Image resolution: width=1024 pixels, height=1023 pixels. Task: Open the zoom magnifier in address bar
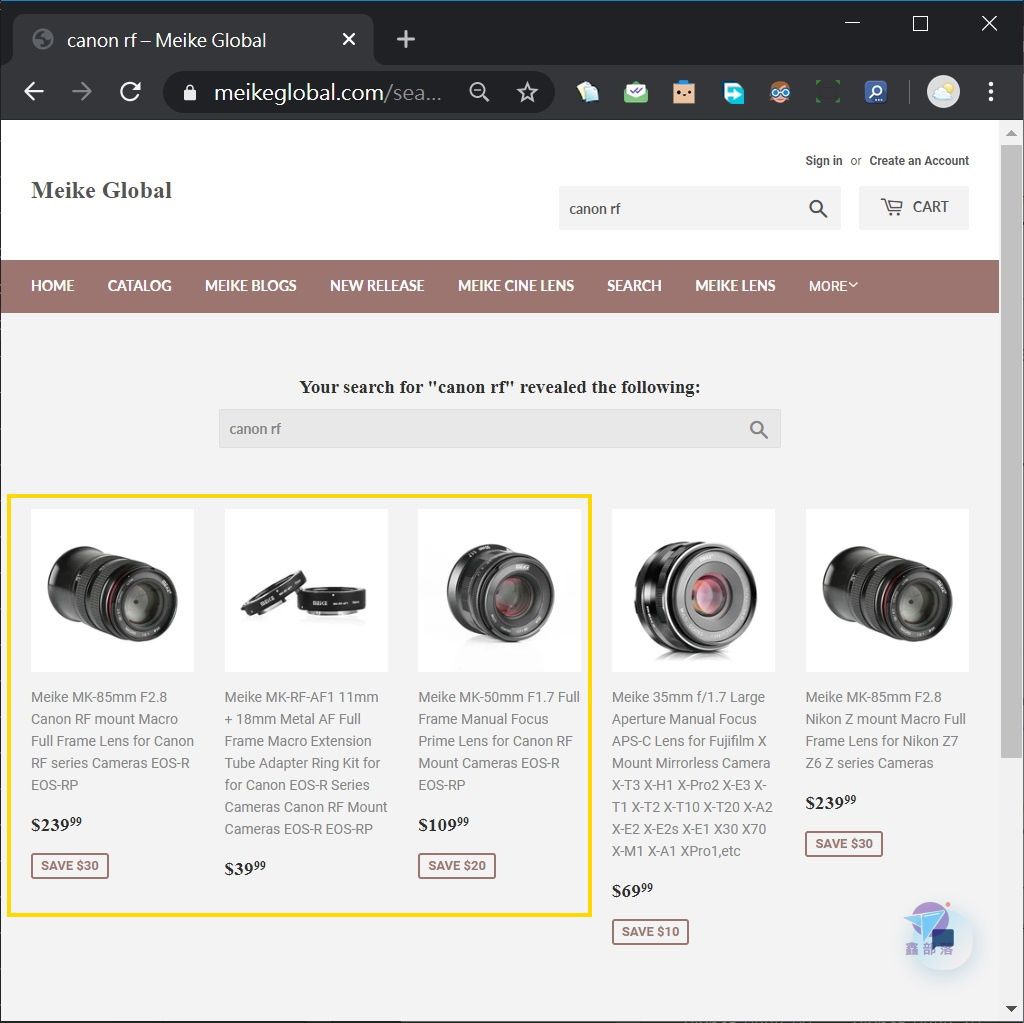point(479,92)
